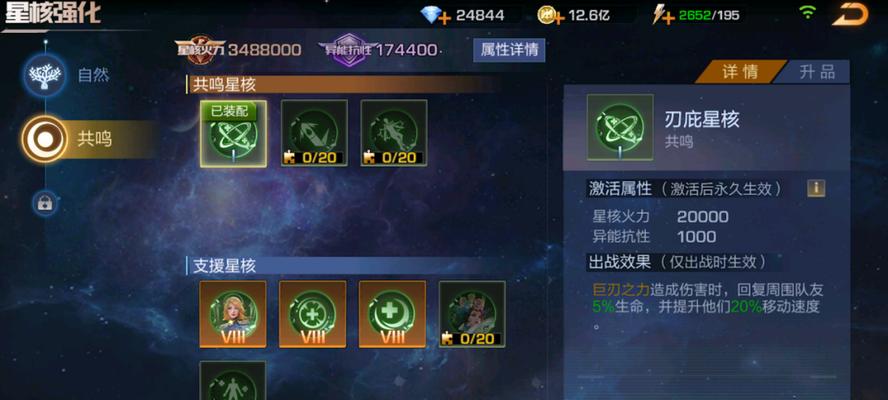Click the 刃庇星核 icon in details panel

point(620,127)
